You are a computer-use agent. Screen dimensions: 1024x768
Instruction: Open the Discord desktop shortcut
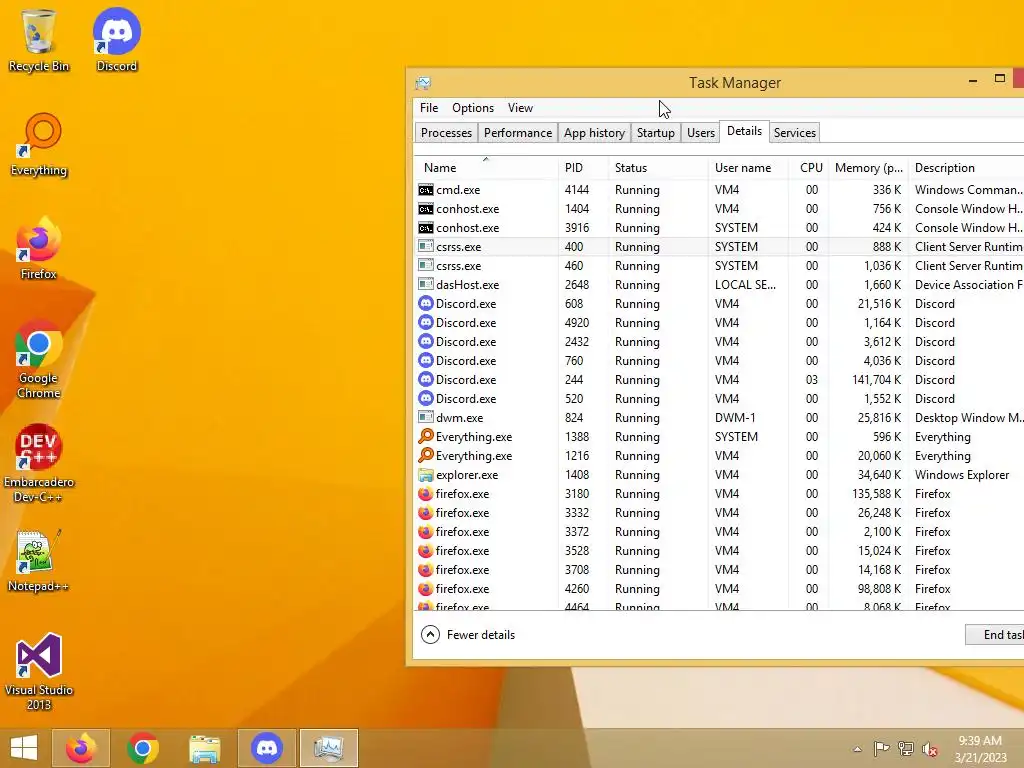coord(116,40)
